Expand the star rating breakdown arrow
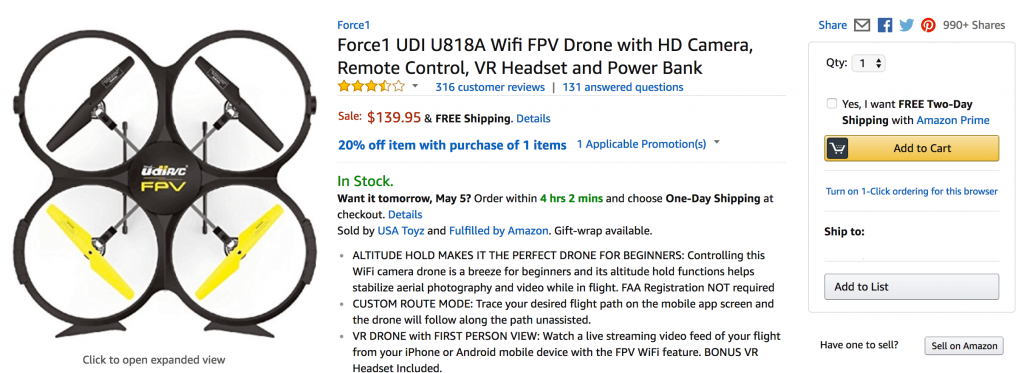The width and height of the screenshot is (1024, 373). tap(415, 86)
